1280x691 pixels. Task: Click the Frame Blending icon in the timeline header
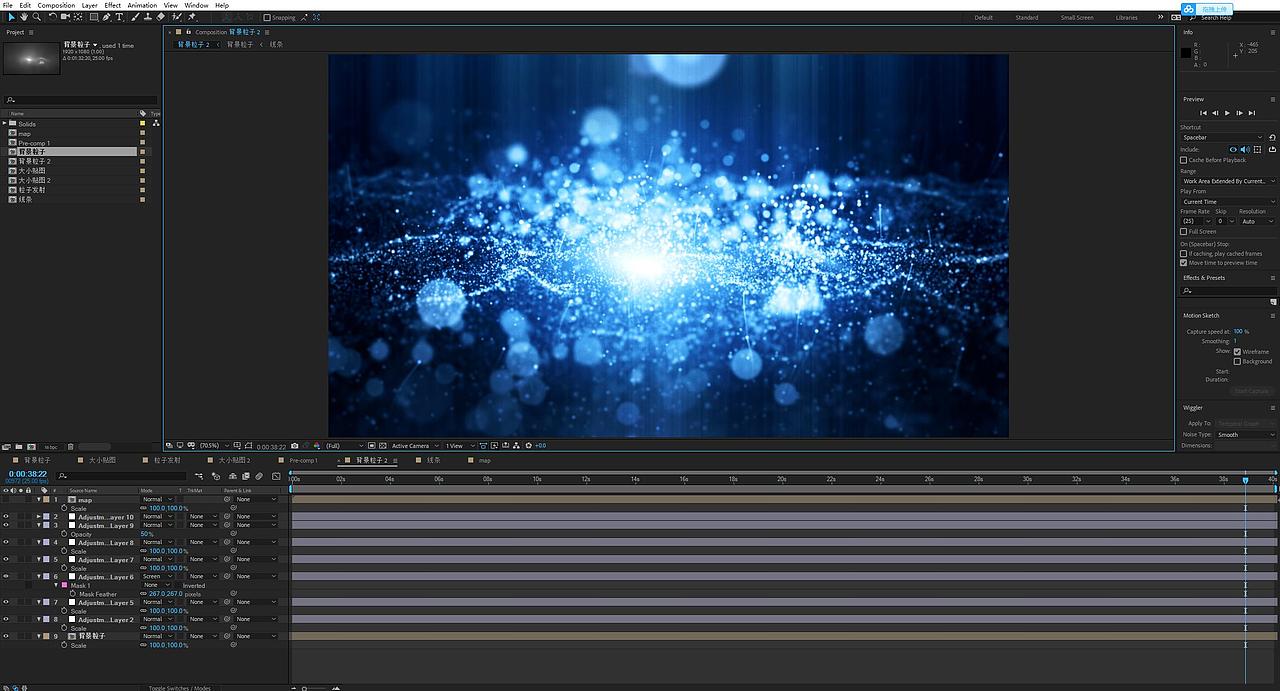point(245,476)
